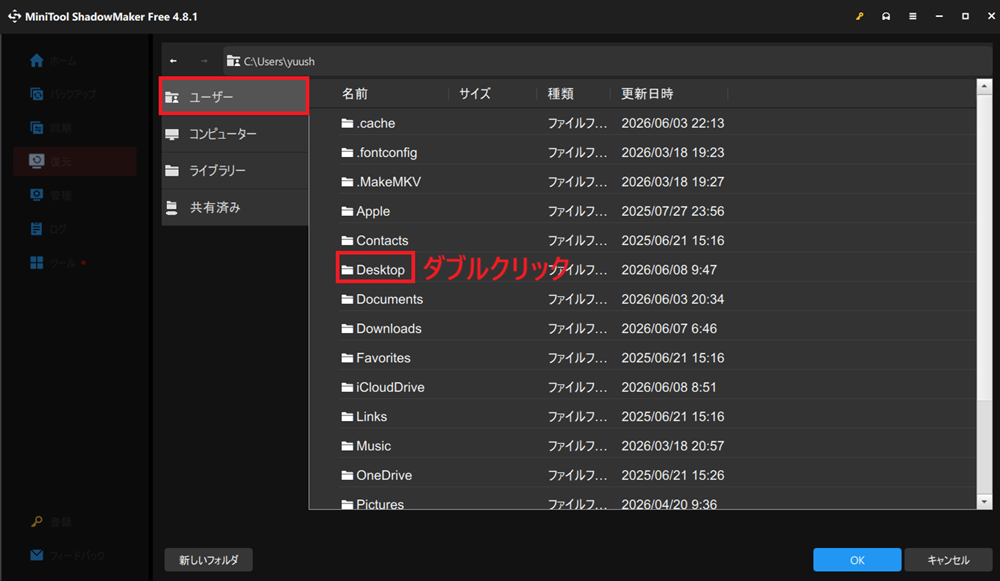Viewport: 1000px width, 581px height.
Task: Click the file list vertical scrollbar track
Action: [x=984, y=293]
